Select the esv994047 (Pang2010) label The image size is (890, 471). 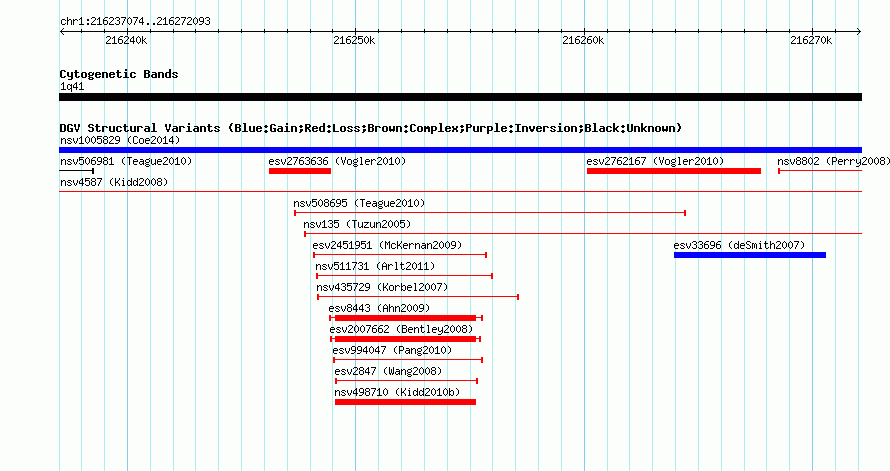click(x=392, y=350)
